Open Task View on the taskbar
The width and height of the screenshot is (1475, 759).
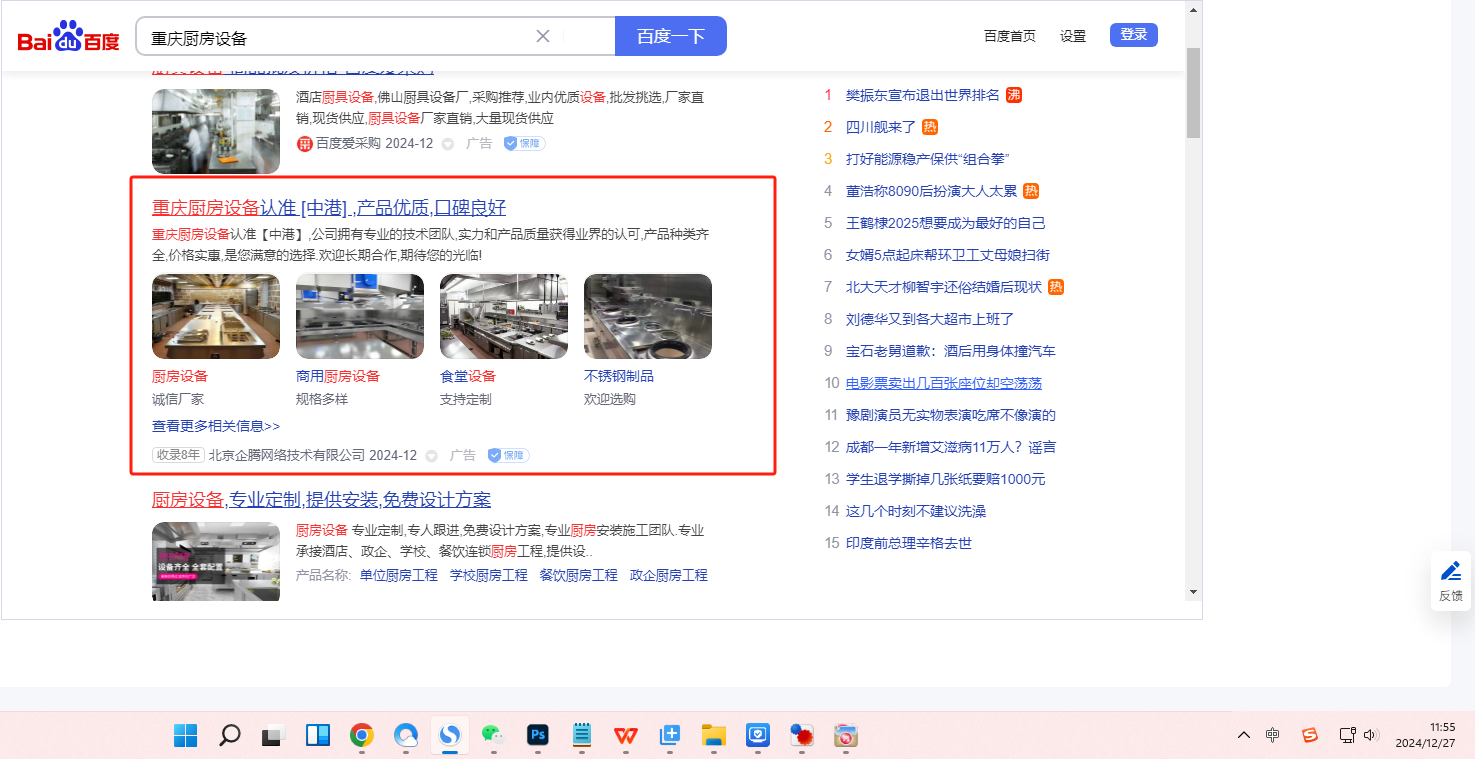coord(273,736)
